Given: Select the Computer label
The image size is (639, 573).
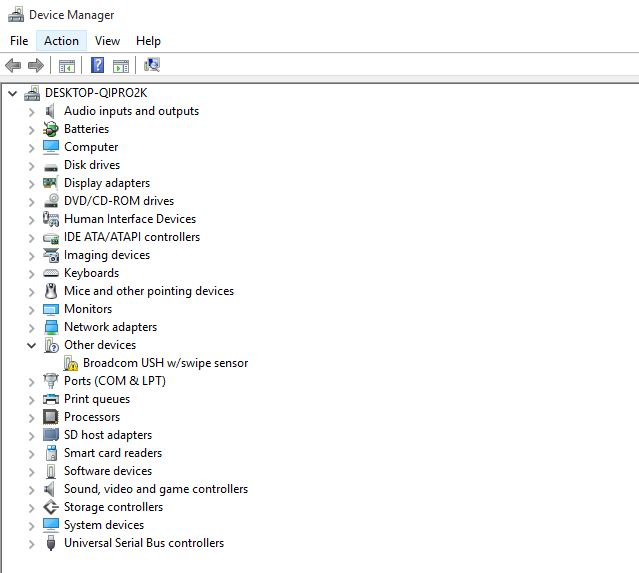Looking at the screenshot, I should (x=91, y=147).
